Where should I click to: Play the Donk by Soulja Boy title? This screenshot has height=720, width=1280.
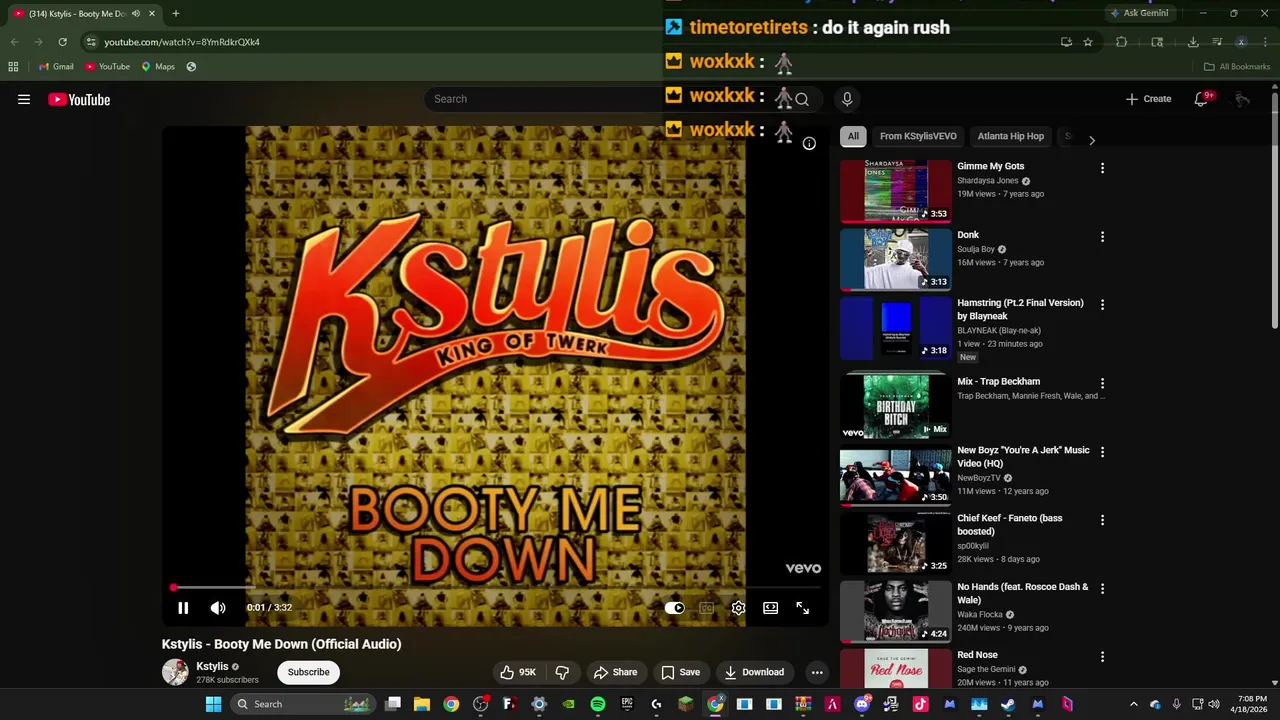click(x=968, y=235)
